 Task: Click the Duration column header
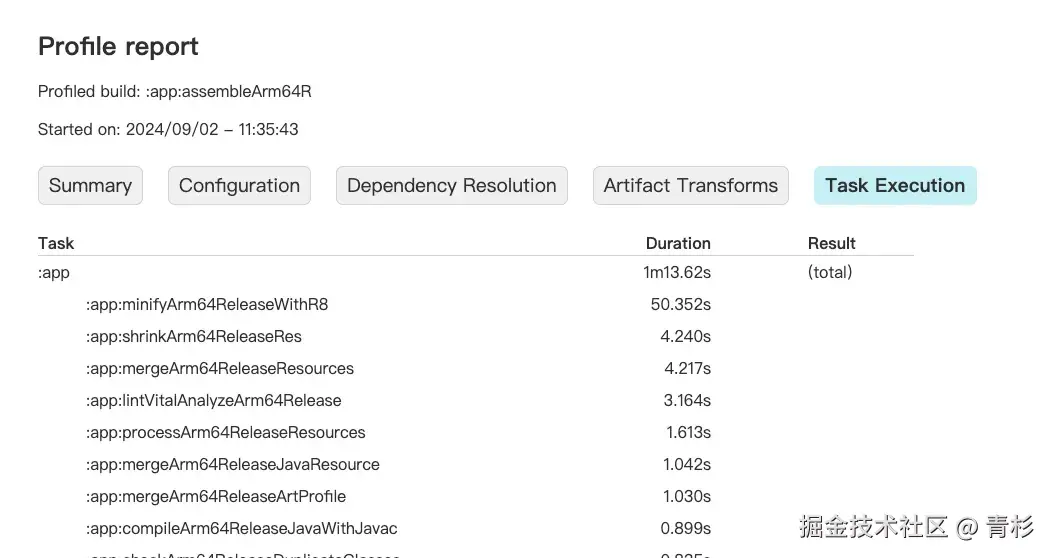(x=678, y=243)
